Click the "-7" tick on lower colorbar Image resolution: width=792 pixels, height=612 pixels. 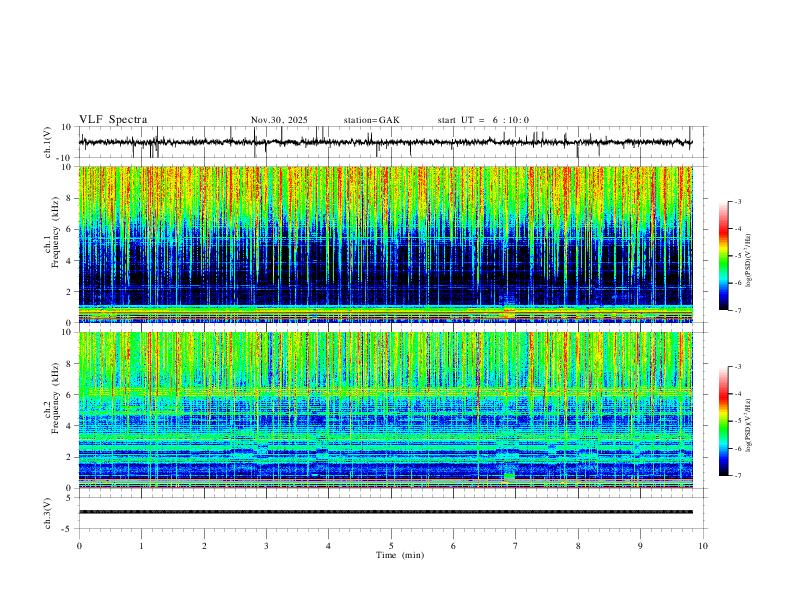coord(738,476)
